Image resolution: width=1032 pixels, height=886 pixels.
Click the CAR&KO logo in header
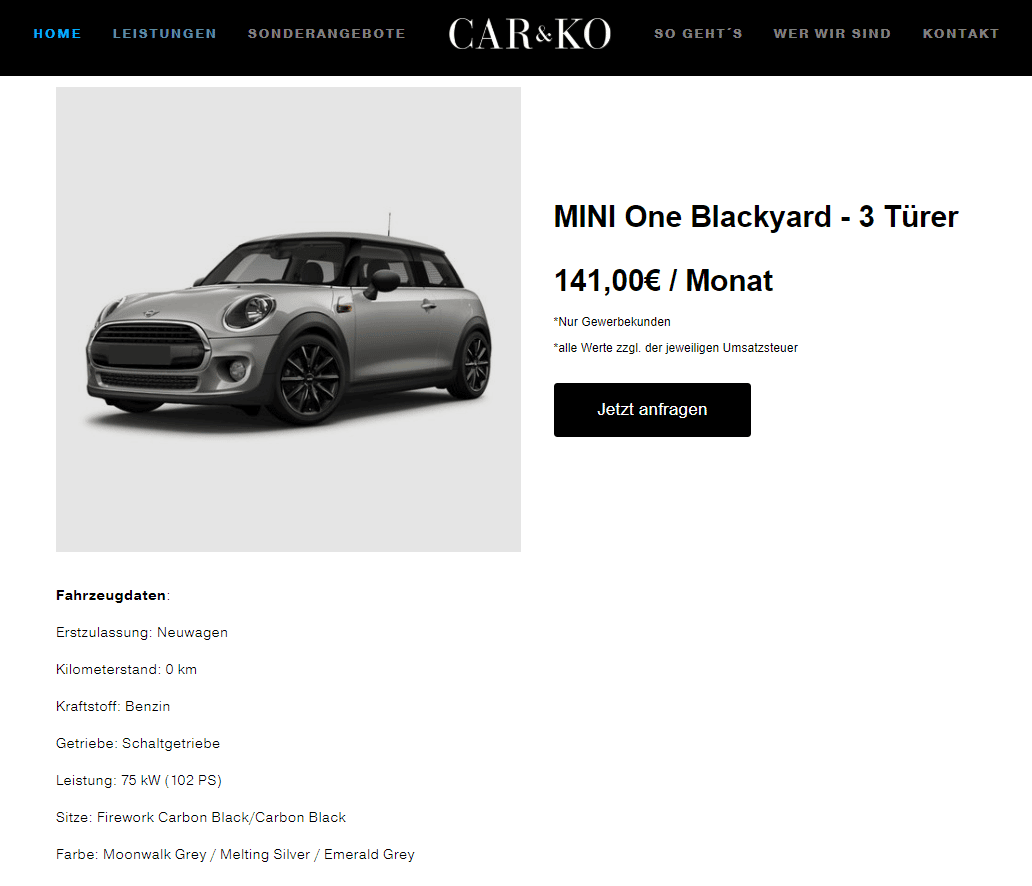(x=529, y=34)
